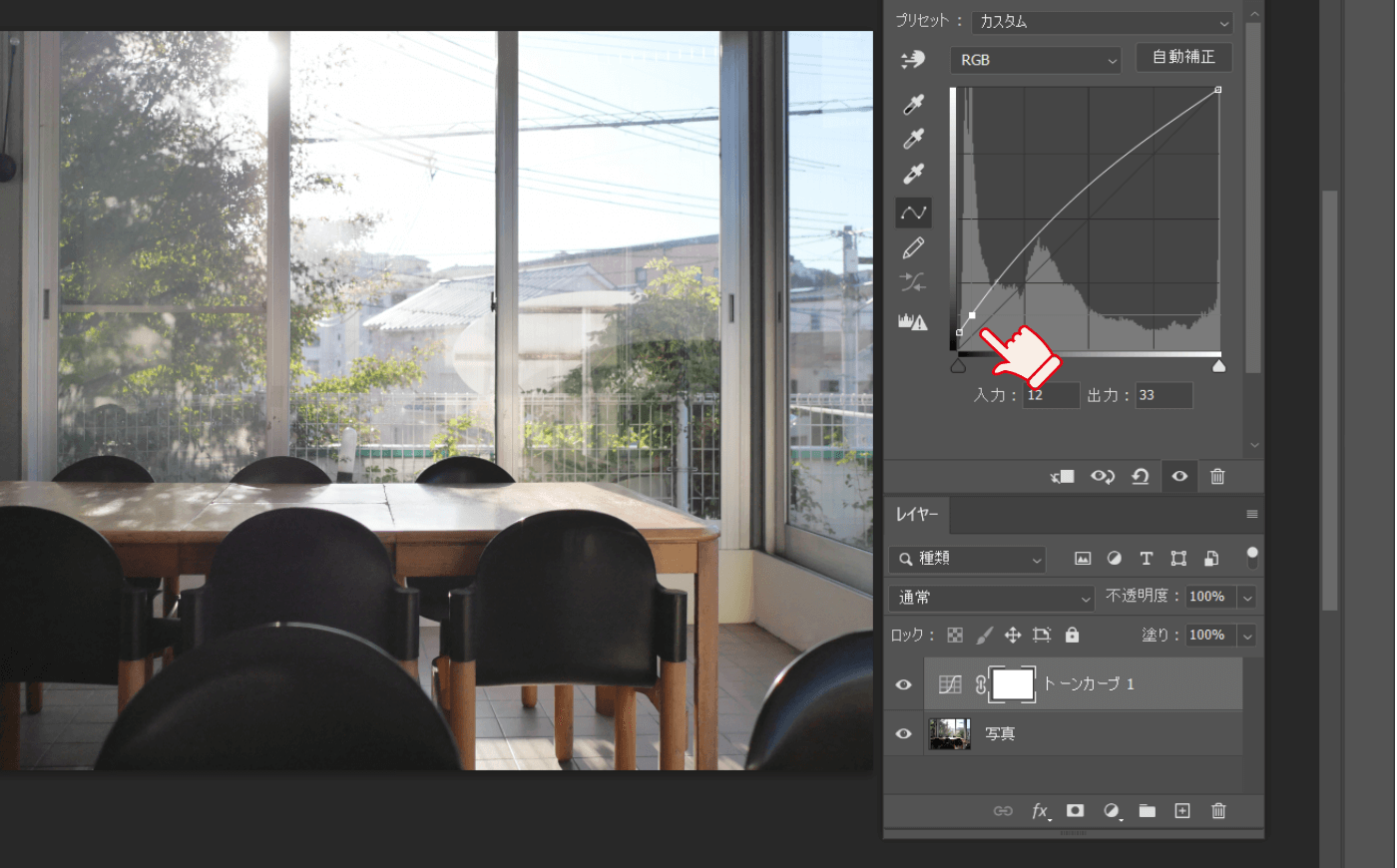Lock layer position with move icon

point(1013,635)
